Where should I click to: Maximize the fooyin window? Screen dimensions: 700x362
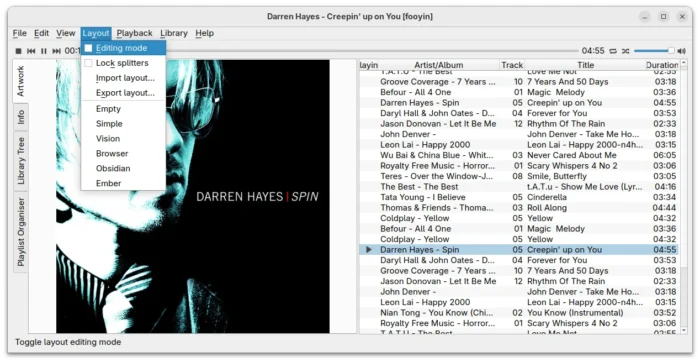coord(663,17)
